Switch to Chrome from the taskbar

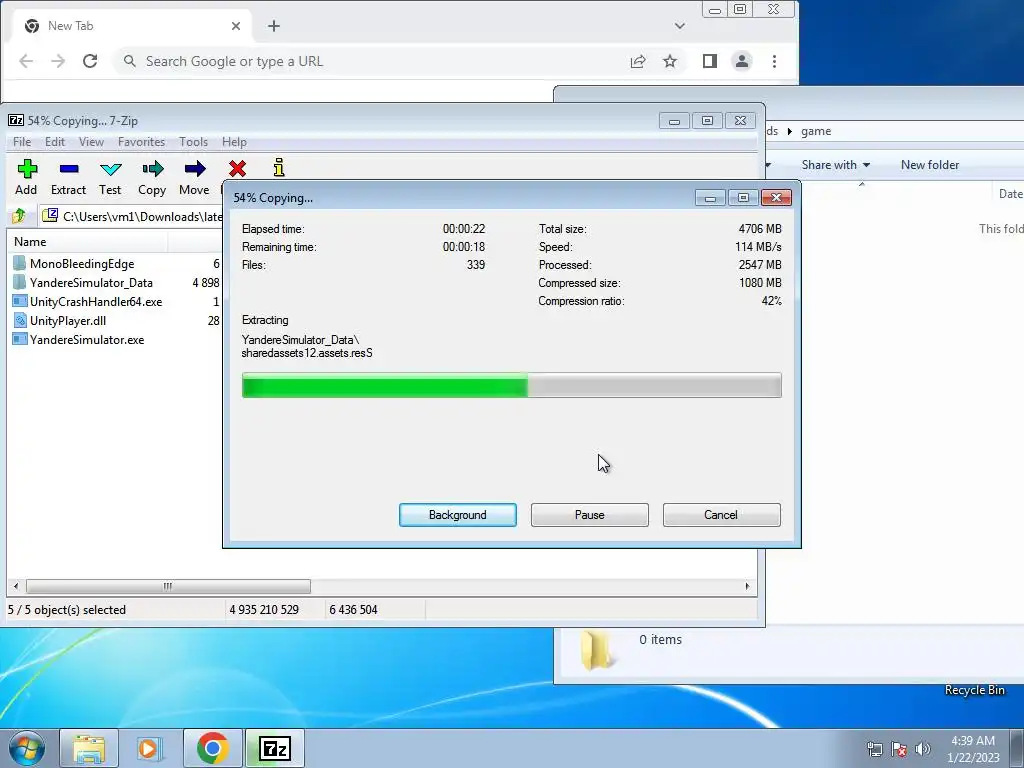[x=212, y=748]
